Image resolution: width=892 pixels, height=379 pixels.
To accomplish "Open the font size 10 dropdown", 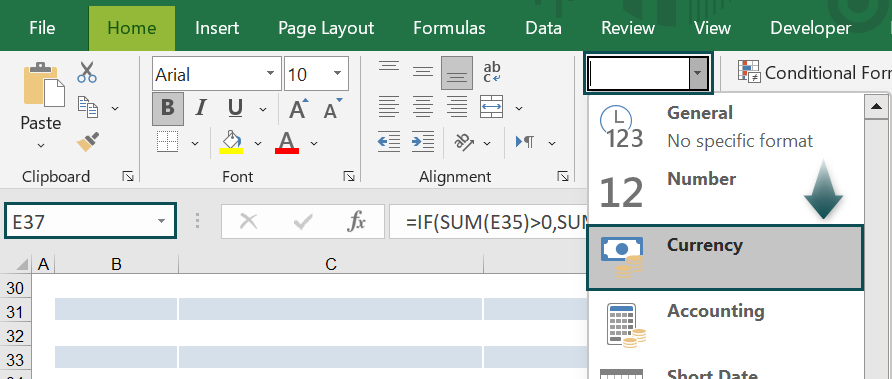I will point(338,74).
